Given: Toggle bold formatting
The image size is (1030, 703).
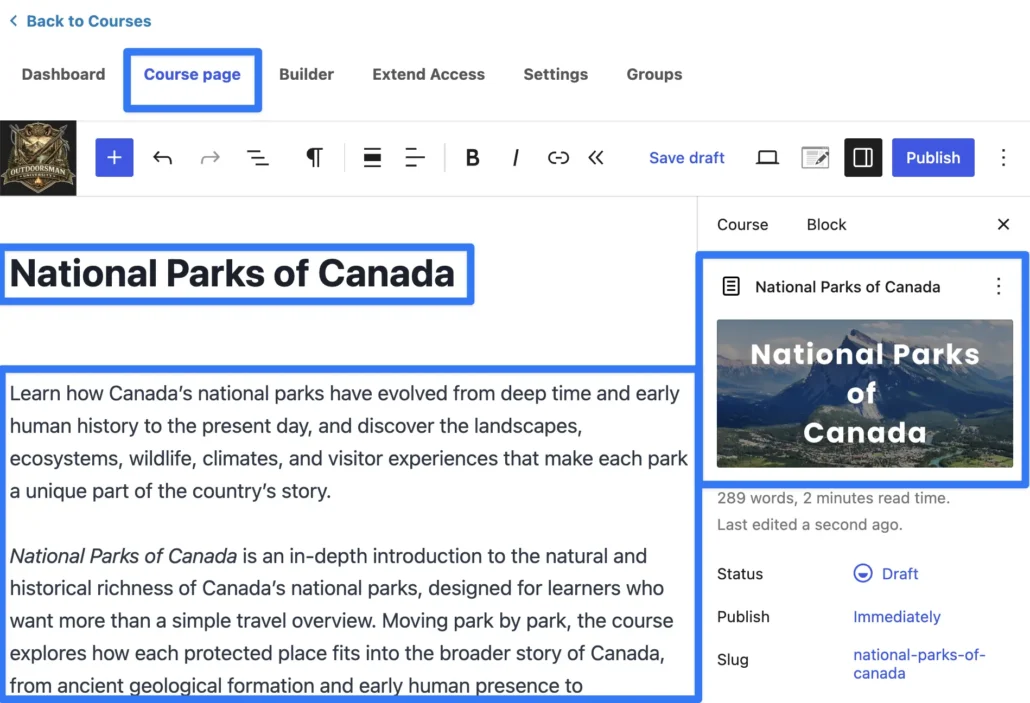Looking at the screenshot, I should pos(472,158).
